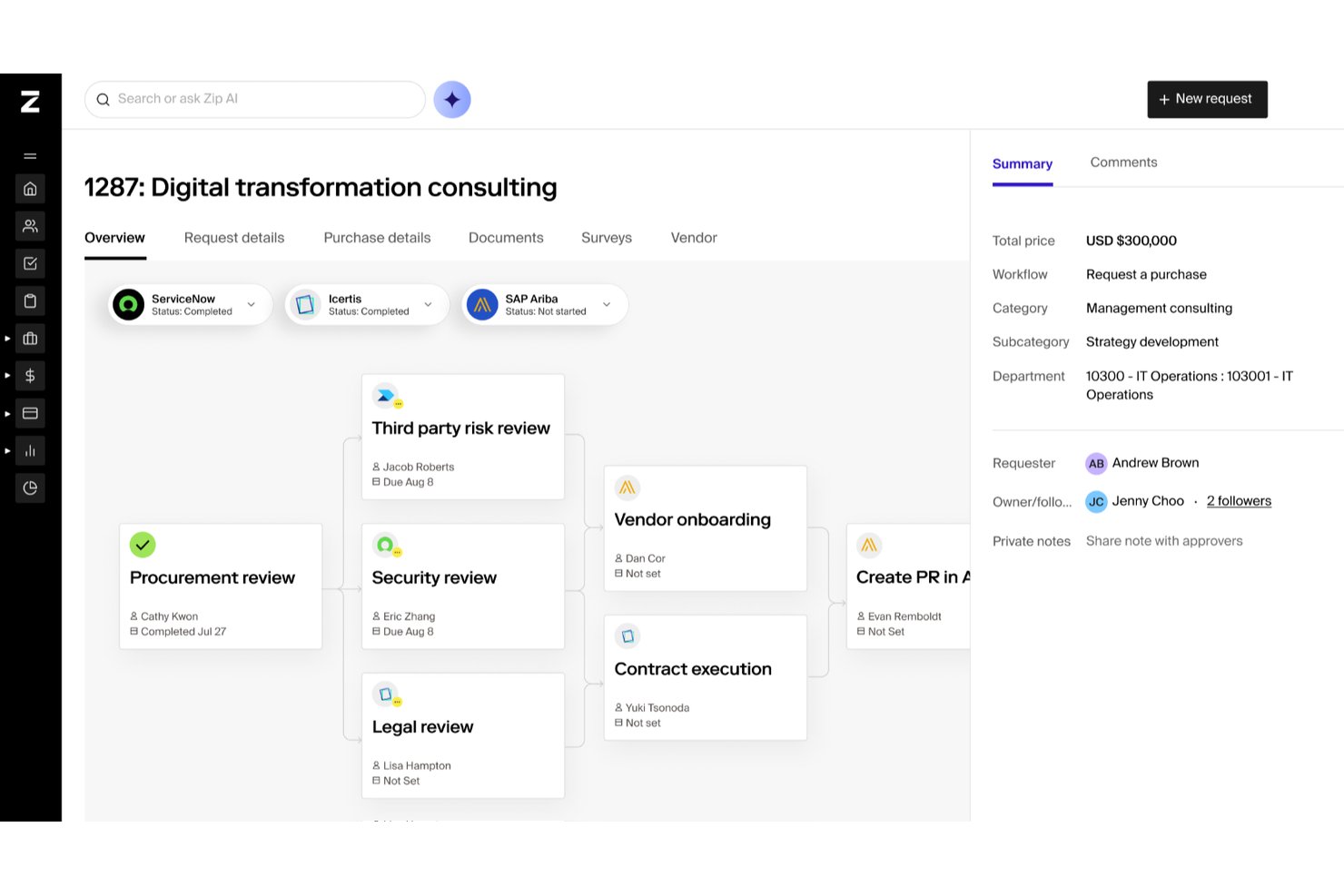This screenshot has height=896, width=1344.
Task: Click the SAP Ariba logo icon
Action: pos(482,305)
